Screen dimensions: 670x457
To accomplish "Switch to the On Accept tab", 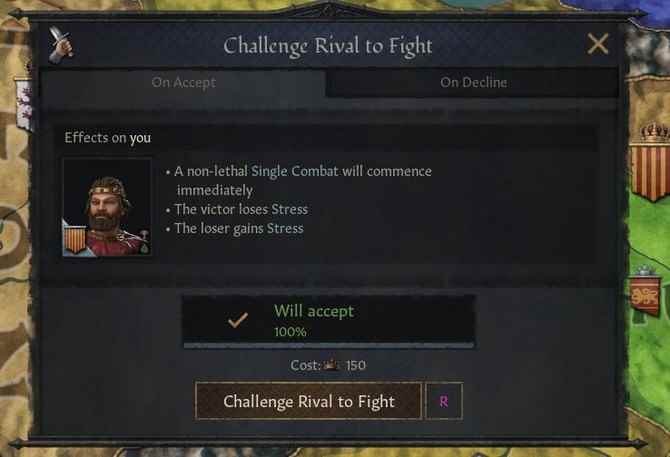I will point(183,82).
